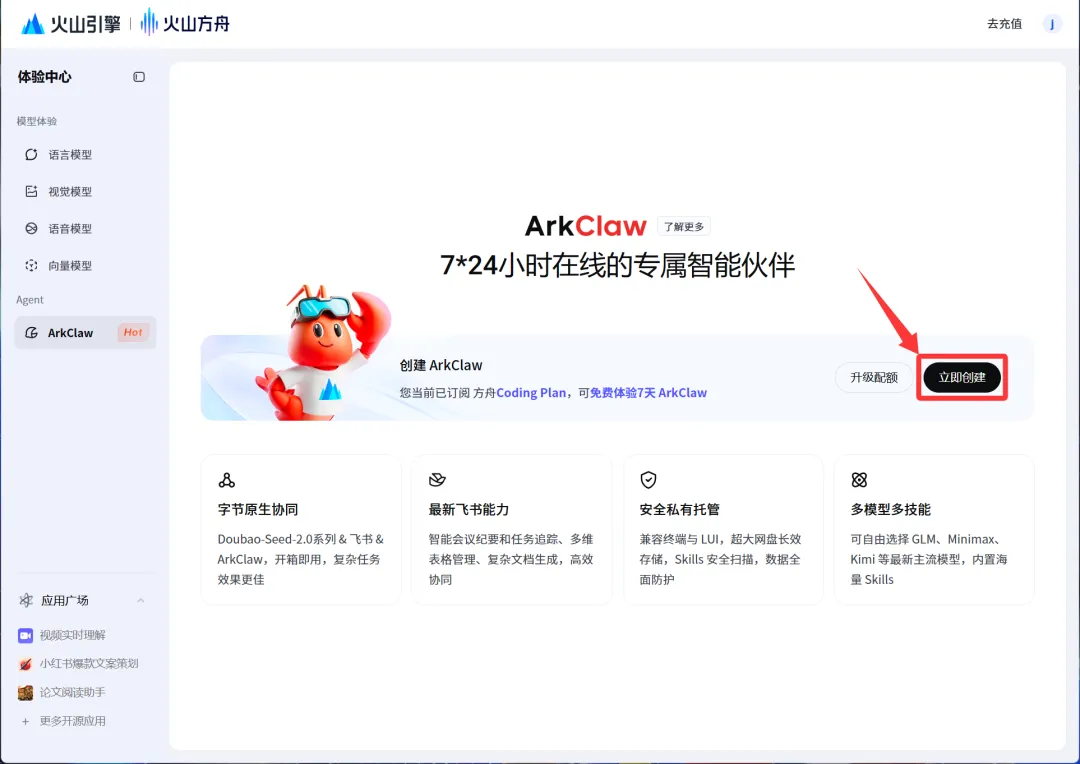Click the 智能会议纪要 description text
Image resolution: width=1080 pixels, height=764 pixels.
[511, 559]
